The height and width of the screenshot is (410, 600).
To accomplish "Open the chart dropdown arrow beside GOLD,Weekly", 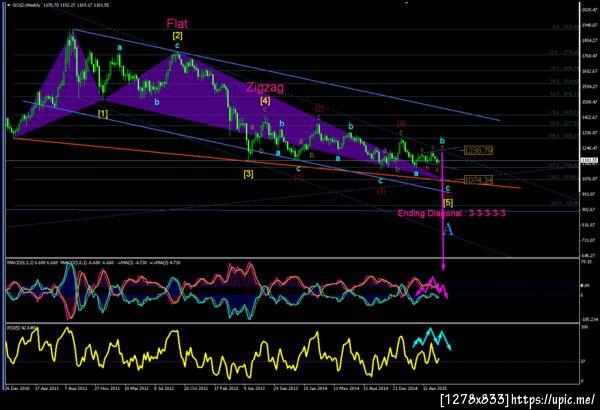I will [x=9, y=5].
